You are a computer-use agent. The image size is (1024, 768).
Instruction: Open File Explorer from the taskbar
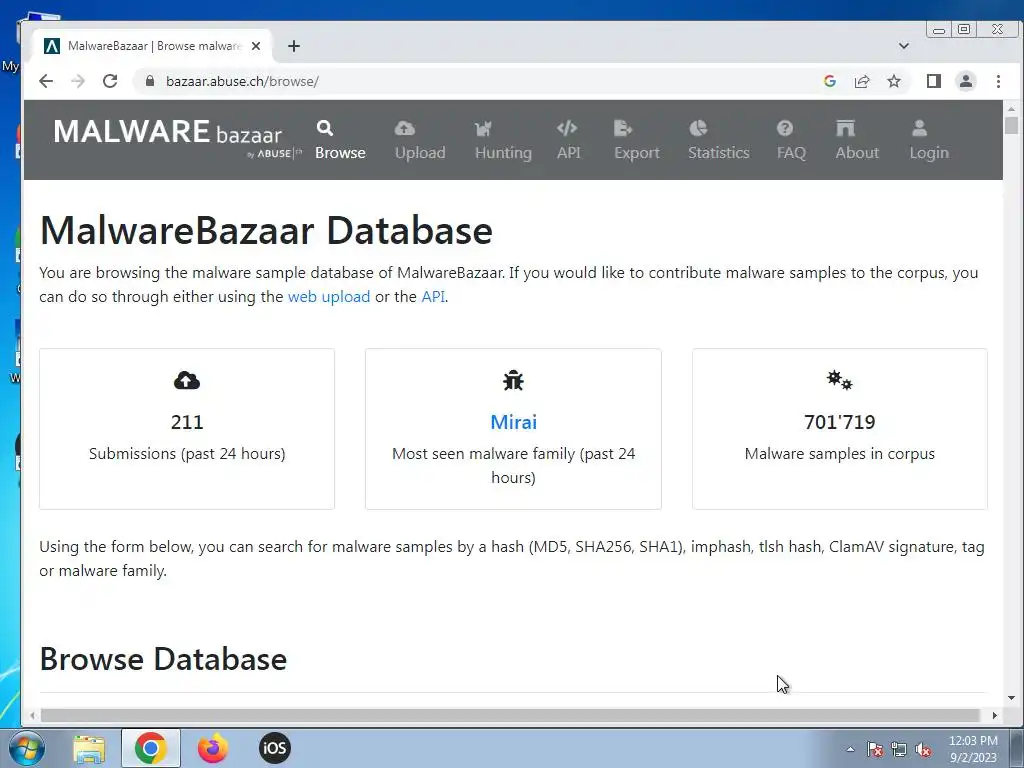89,748
